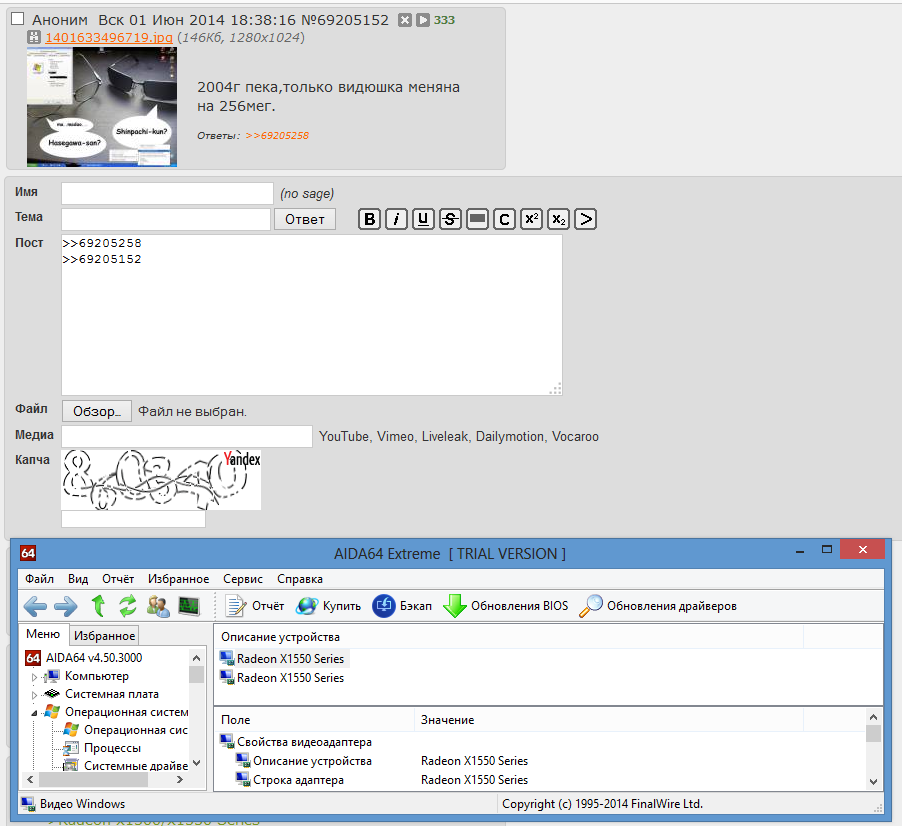Image resolution: width=902 pixels, height=826 pixels.
Task: Click the Back arrow in AIDA64 toolbar
Action: pyautogui.click(x=35, y=606)
